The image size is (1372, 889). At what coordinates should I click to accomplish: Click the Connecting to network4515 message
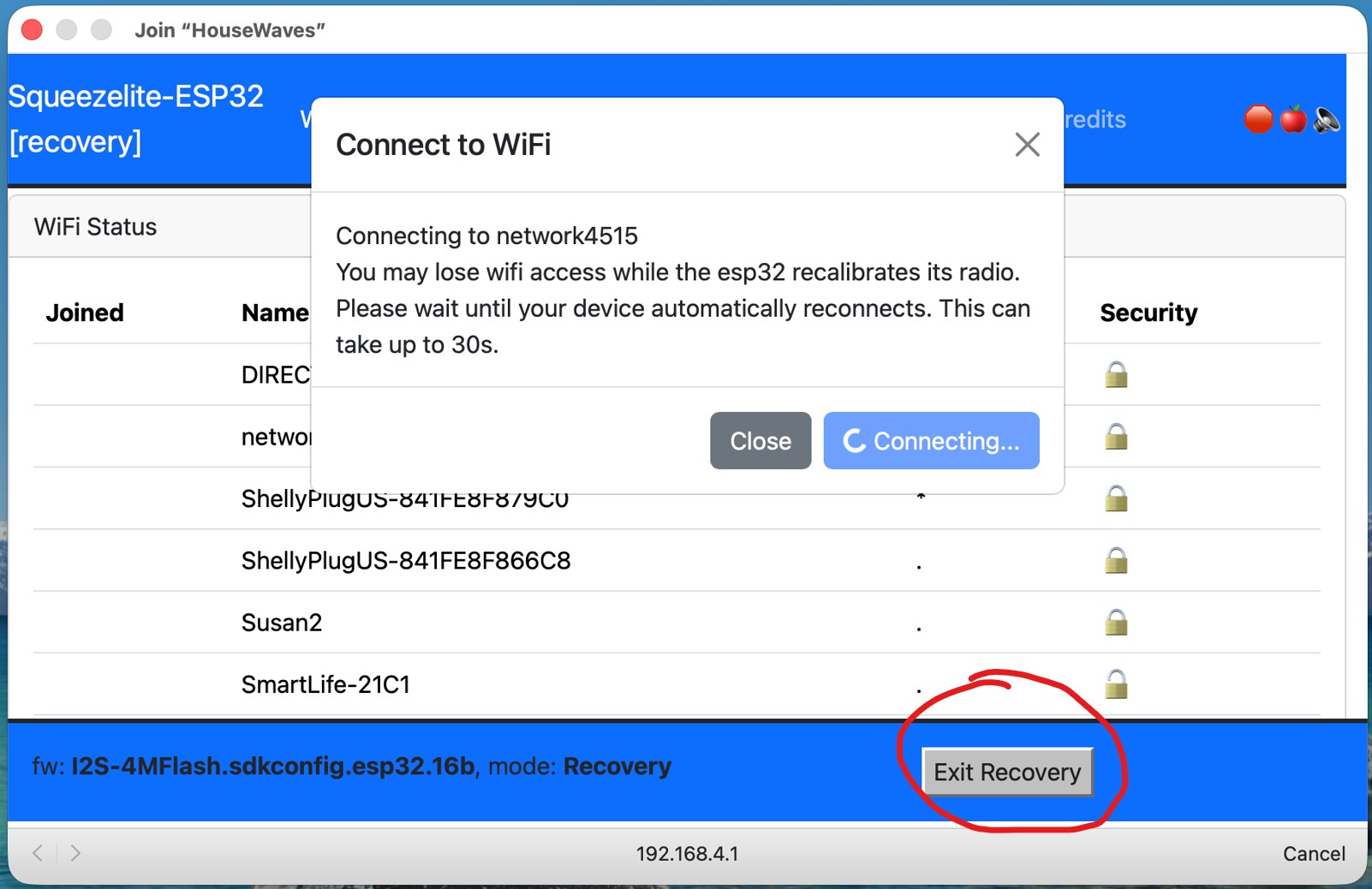[486, 236]
